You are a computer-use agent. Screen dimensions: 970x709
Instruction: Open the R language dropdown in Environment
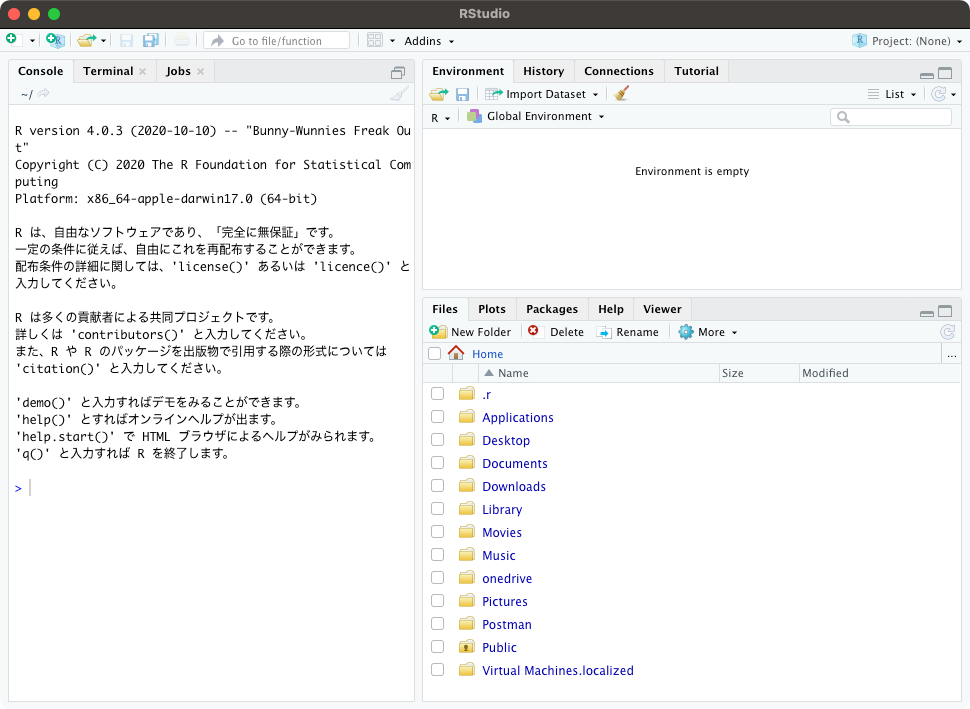point(440,118)
